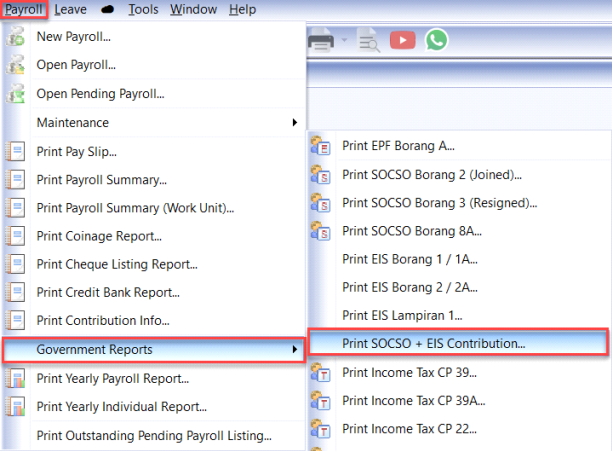Image resolution: width=613 pixels, height=452 pixels.
Task: Open the Help menu
Action: pyautogui.click(x=242, y=9)
